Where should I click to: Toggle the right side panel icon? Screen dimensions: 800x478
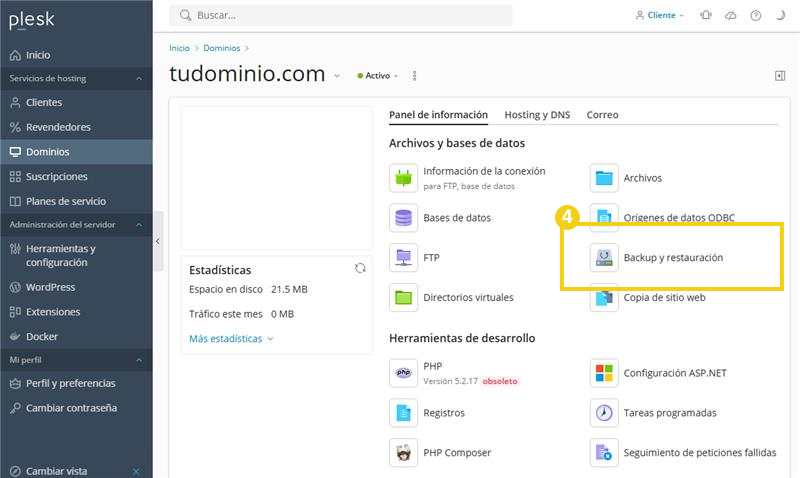tap(780, 76)
